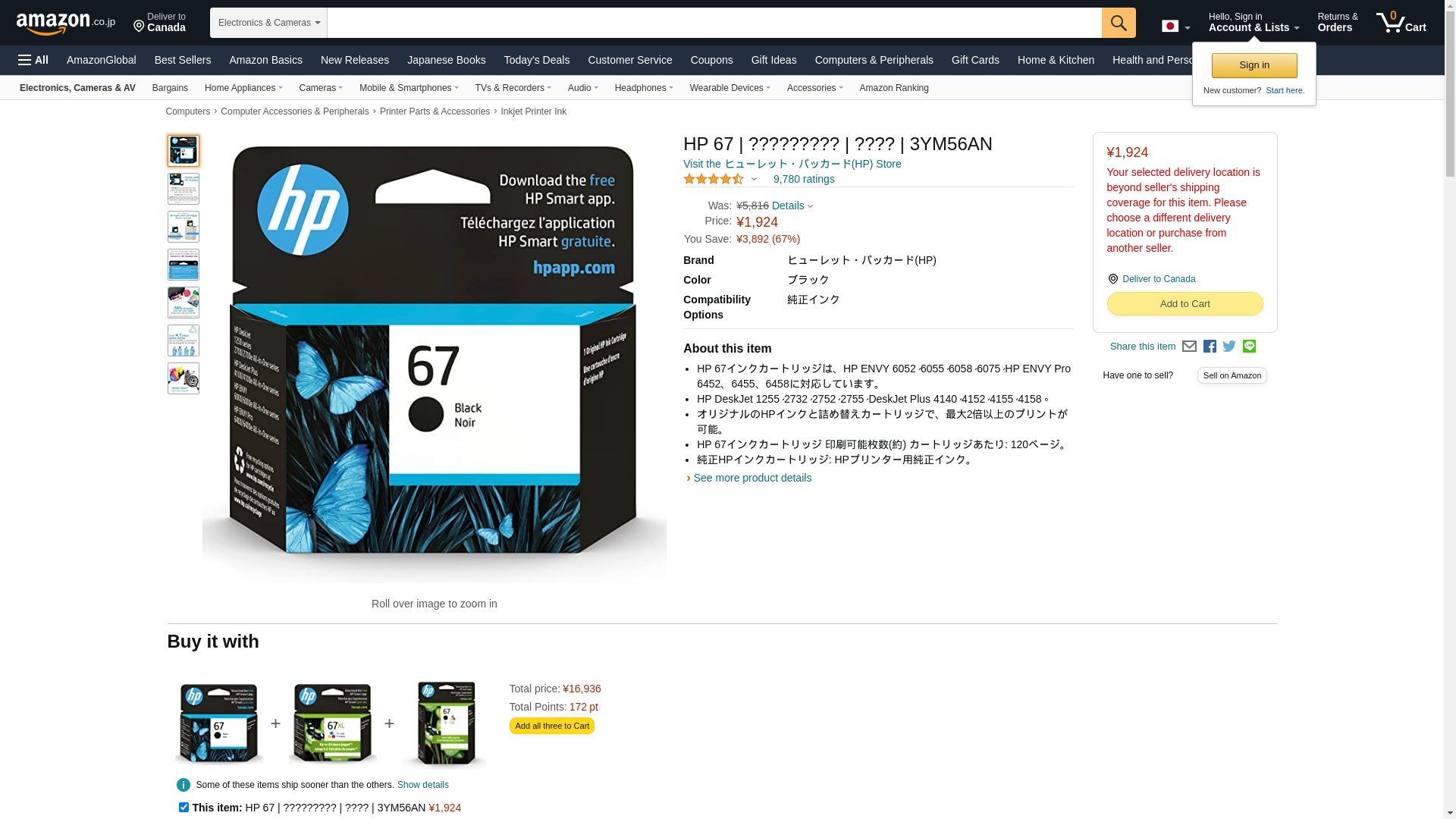Go to Amazon.co.jp home logo
The height and width of the screenshot is (819, 1456).
click(66, 24)
